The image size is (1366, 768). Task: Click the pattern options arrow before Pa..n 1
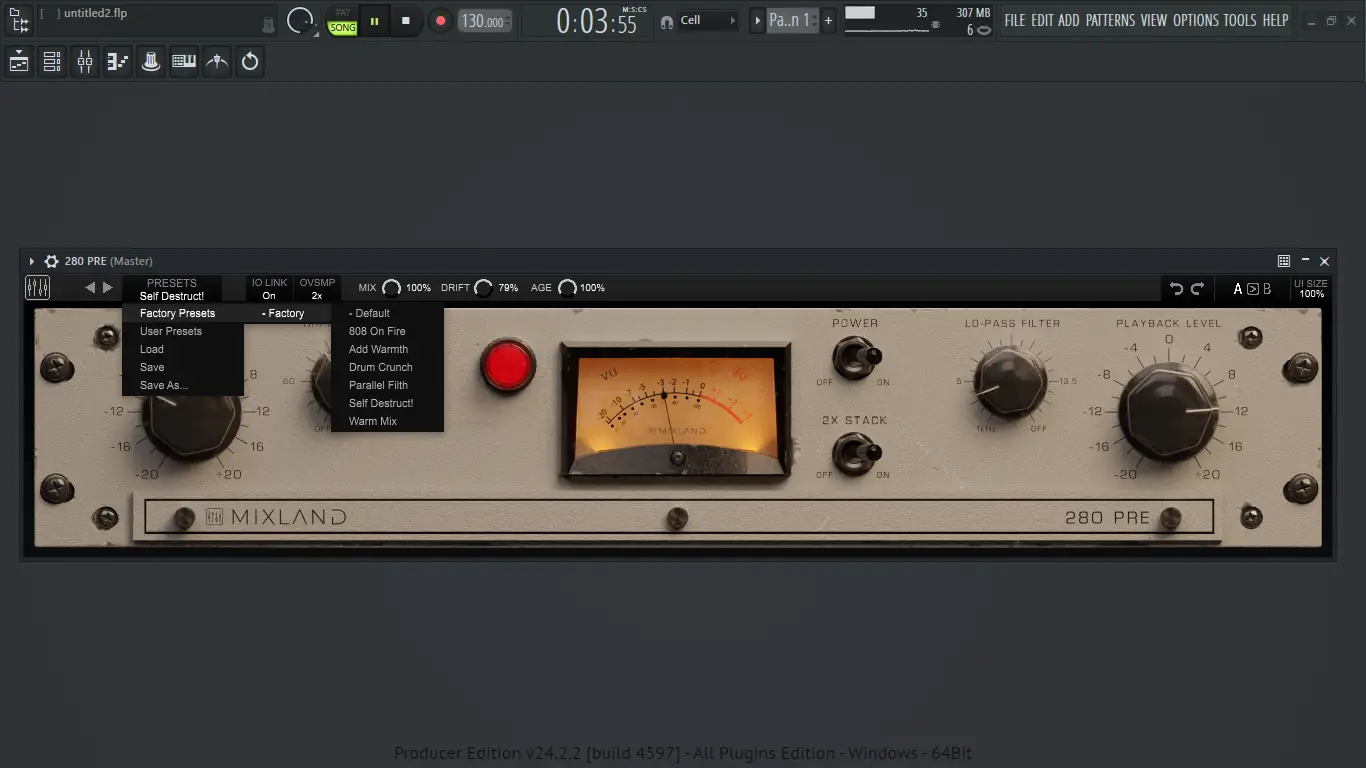(757, 20)
